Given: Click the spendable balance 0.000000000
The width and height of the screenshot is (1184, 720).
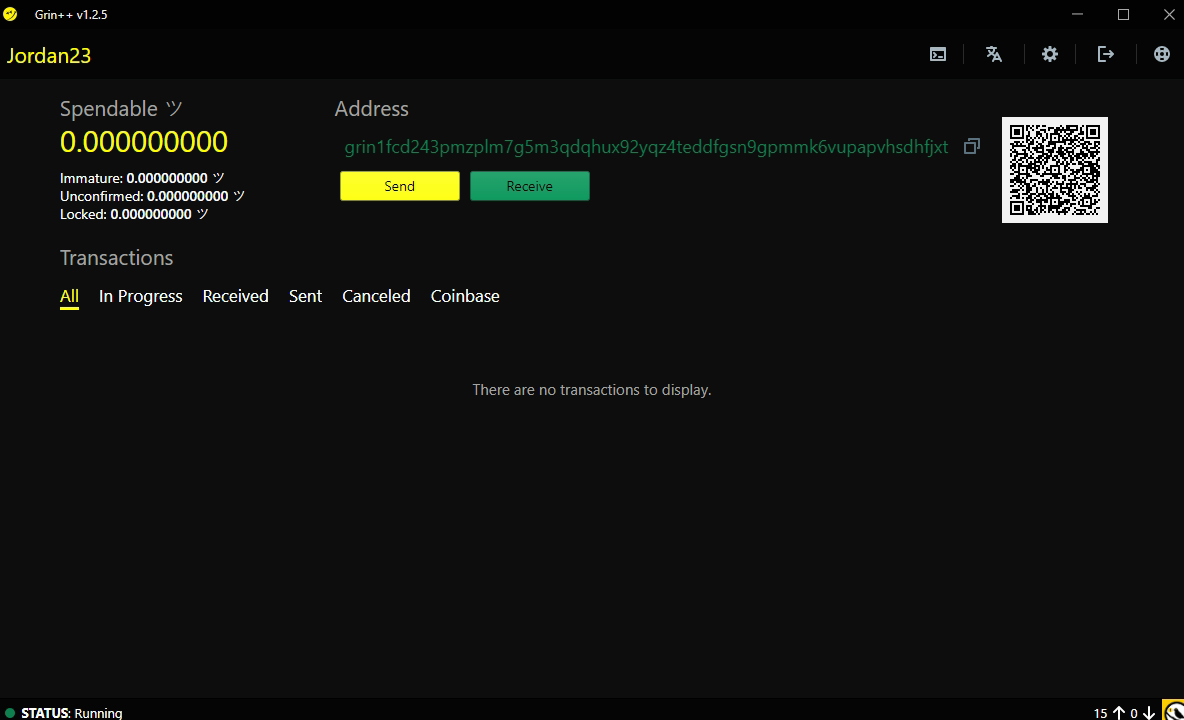Looking at the screenshot, I should tap(143, 142).
